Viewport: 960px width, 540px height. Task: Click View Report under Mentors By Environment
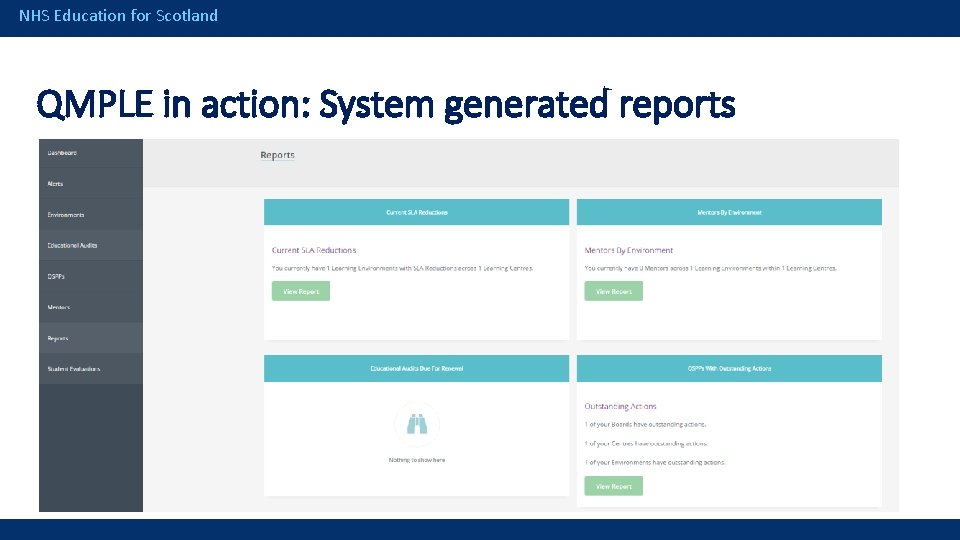[x=613, y=291]
